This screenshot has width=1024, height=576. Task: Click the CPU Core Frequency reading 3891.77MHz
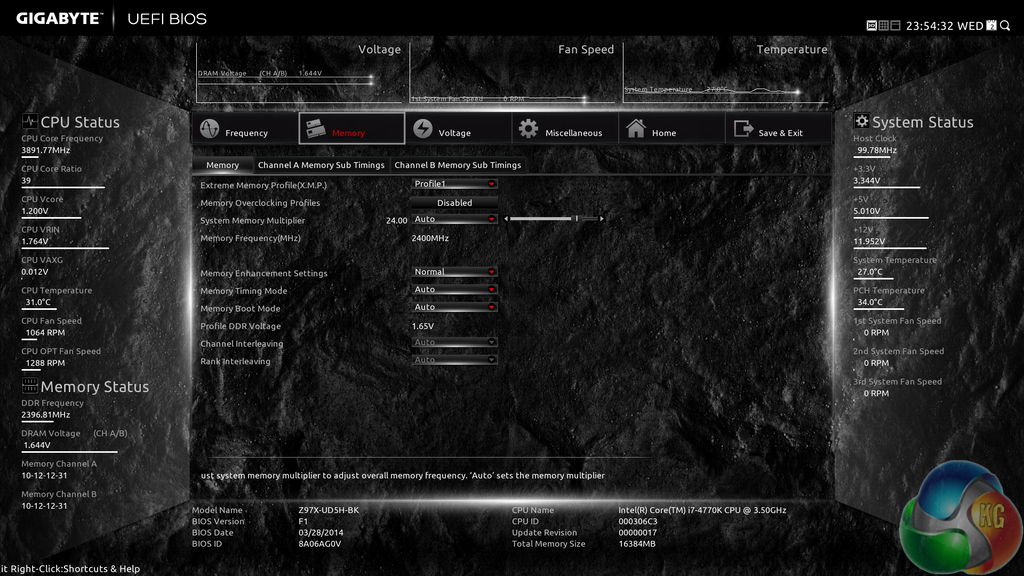pyautogui.click(x=46, y=150)
